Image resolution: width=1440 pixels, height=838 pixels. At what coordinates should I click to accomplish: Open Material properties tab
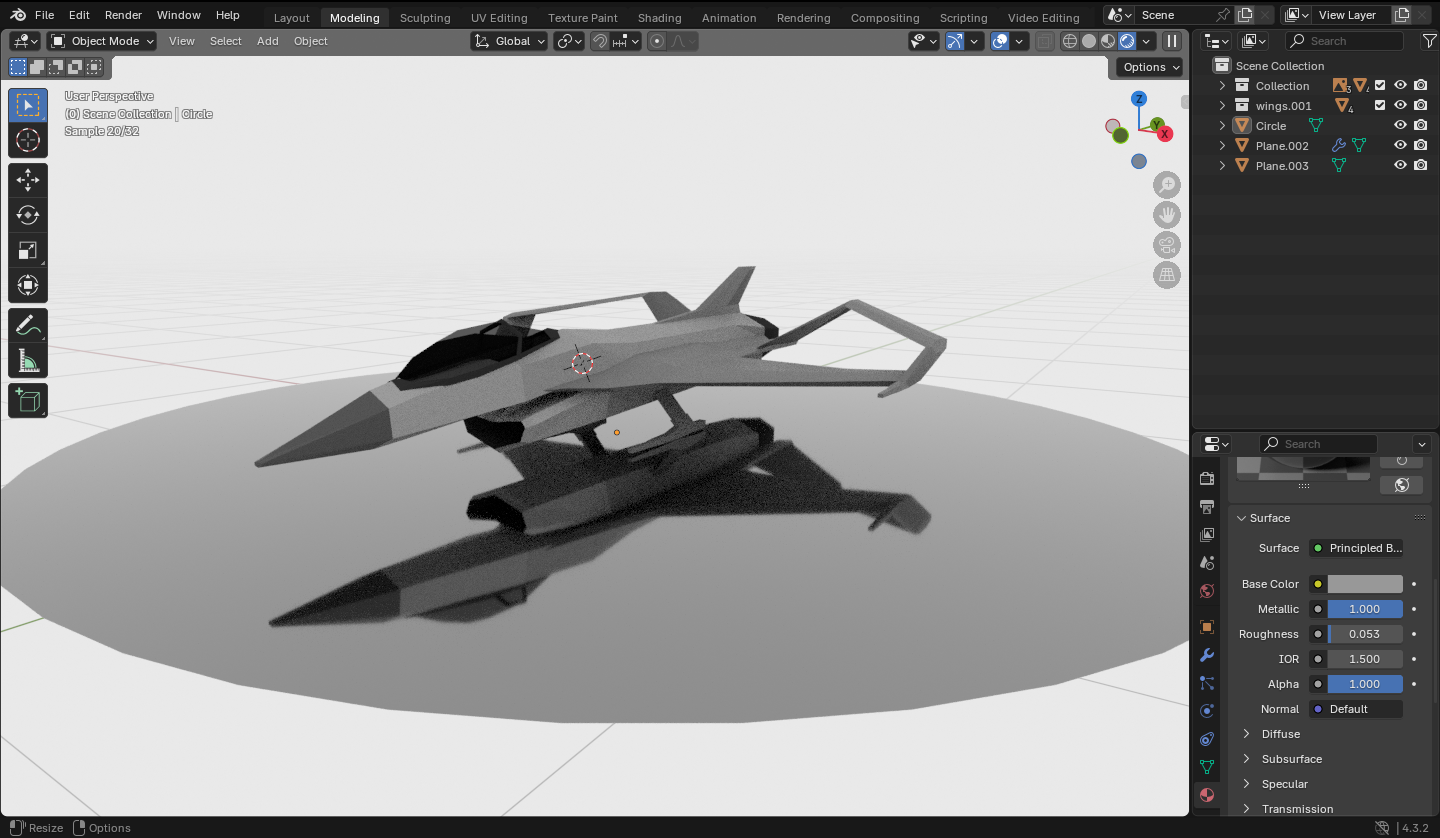coord(1207,795)
